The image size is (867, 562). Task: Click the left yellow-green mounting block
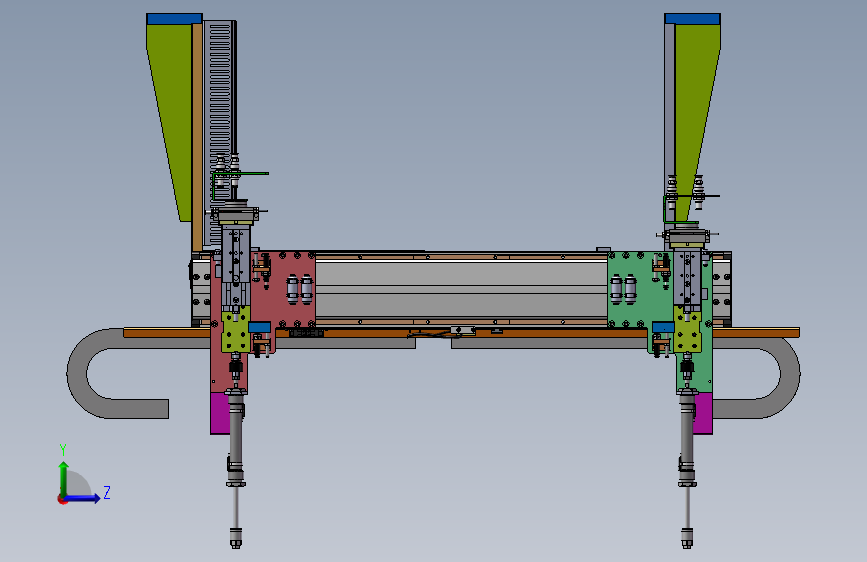(x=236, y=332)
